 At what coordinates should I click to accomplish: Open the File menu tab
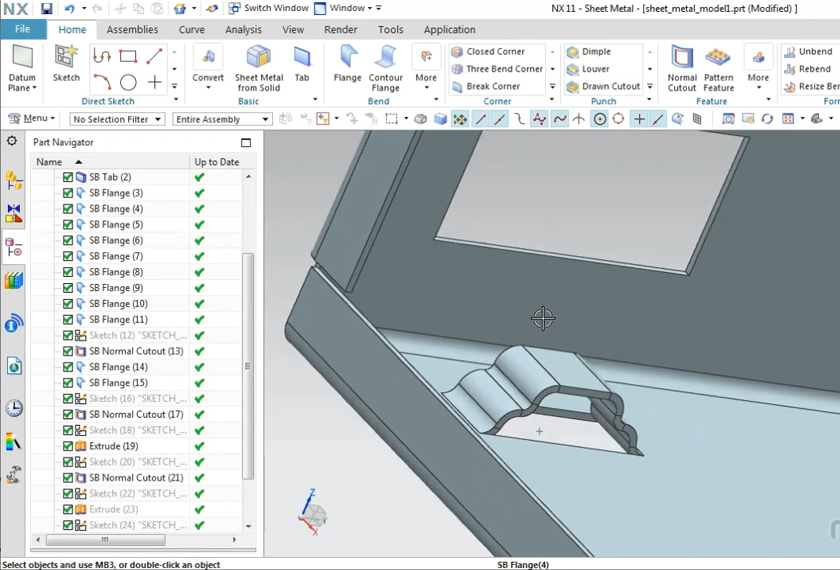click(x=22, y=30)
